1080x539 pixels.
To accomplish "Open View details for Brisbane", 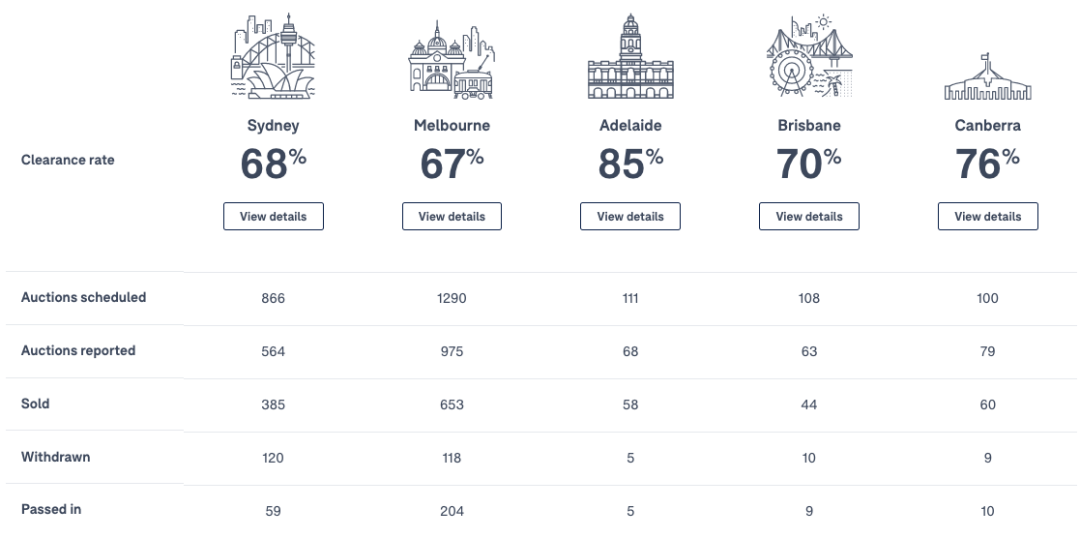I will (x=809, y=216).
